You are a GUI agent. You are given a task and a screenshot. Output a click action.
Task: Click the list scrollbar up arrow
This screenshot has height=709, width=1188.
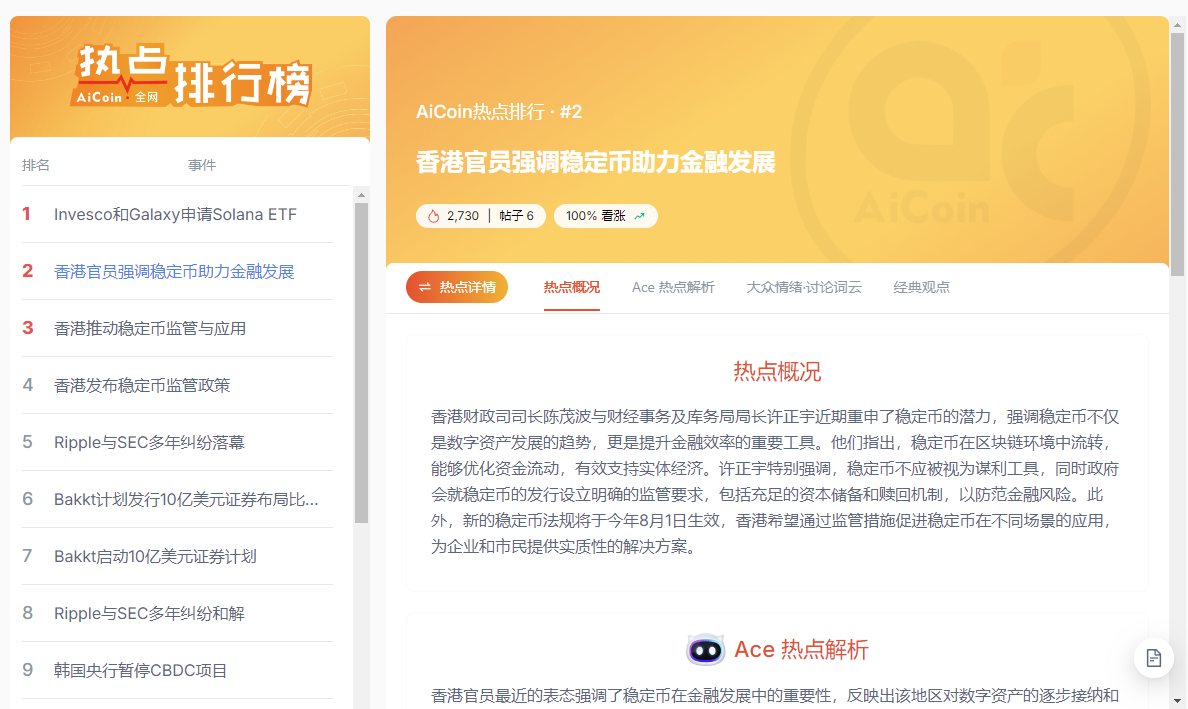(x=361, y=195)
